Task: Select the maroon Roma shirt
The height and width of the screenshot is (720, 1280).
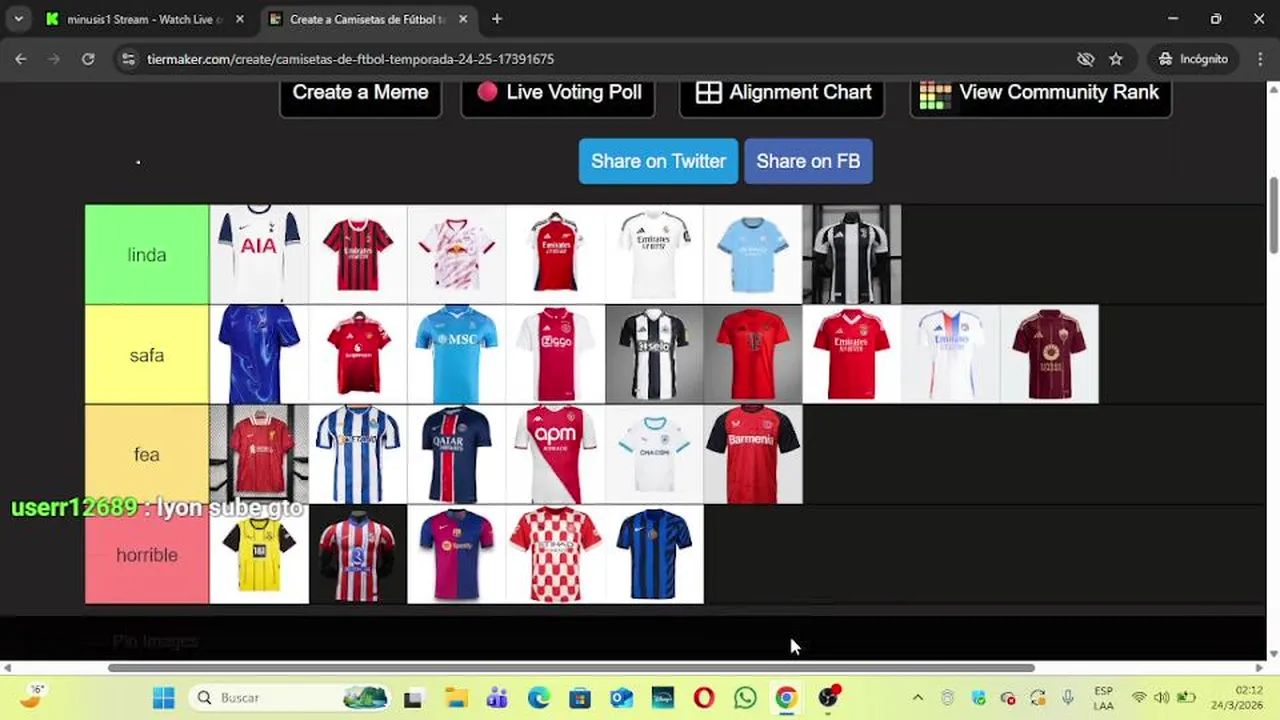Action: [1049, 354]
